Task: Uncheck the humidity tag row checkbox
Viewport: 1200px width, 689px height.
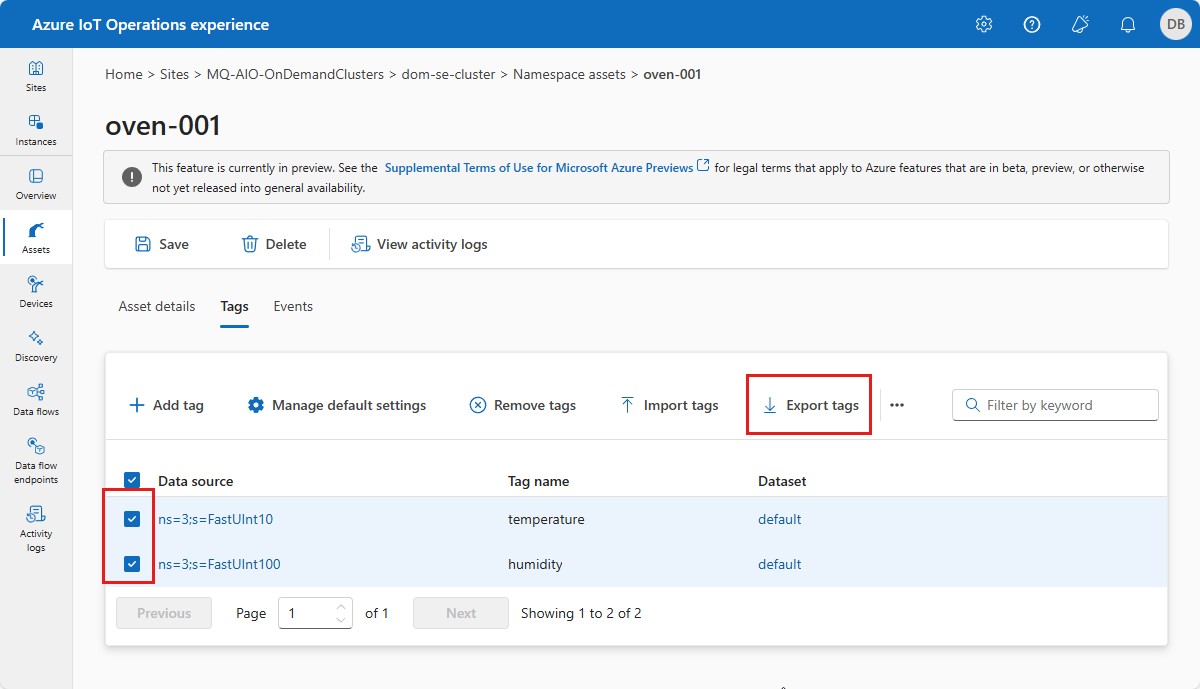Action: point(132,564)
